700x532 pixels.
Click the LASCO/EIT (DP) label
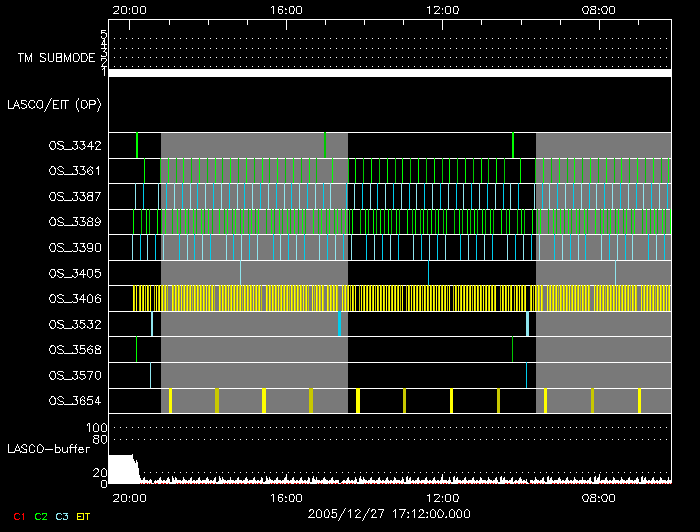(x=54, y=104)
